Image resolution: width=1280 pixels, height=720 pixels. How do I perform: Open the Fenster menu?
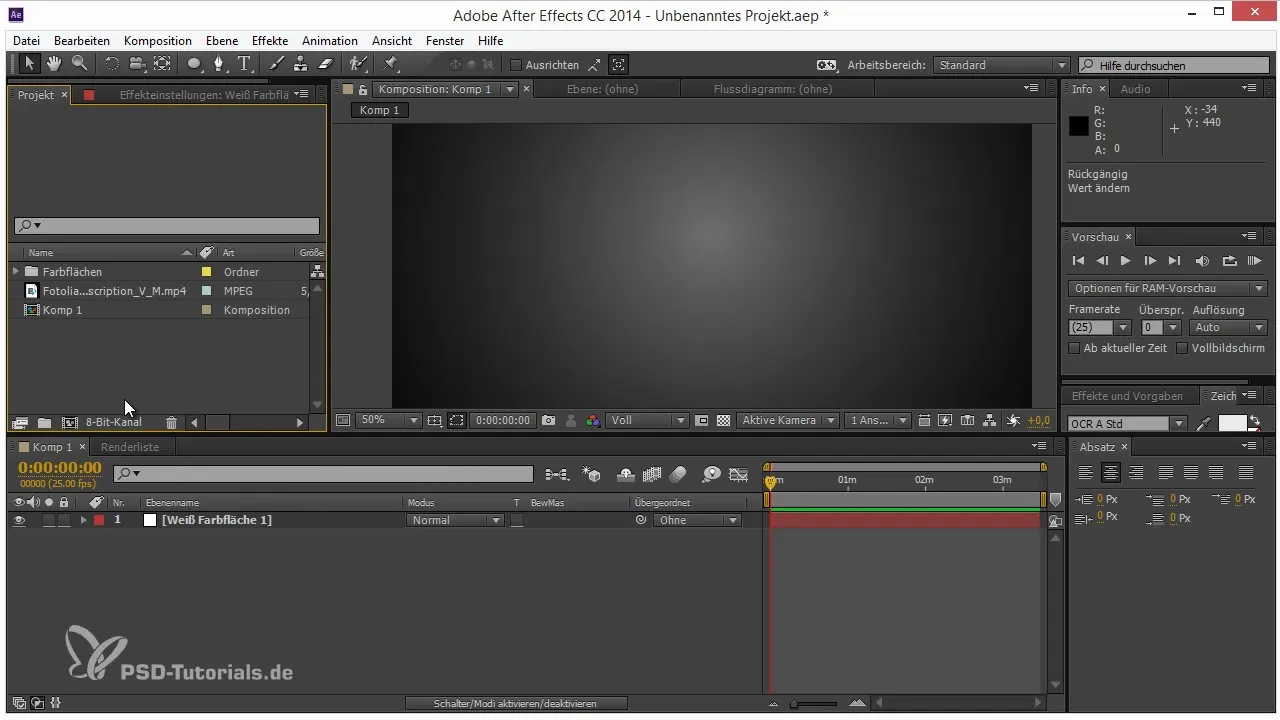tap(445, 41)
